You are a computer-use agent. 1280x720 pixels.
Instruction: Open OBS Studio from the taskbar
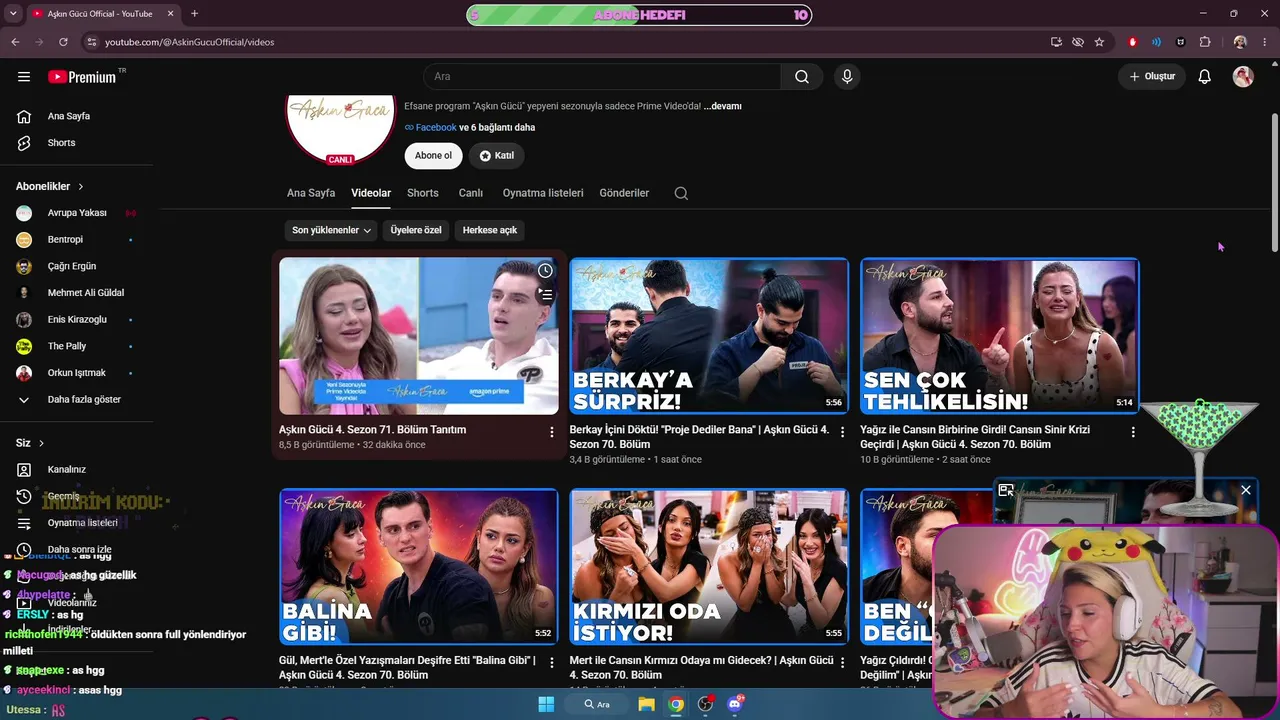click(705, 704)
